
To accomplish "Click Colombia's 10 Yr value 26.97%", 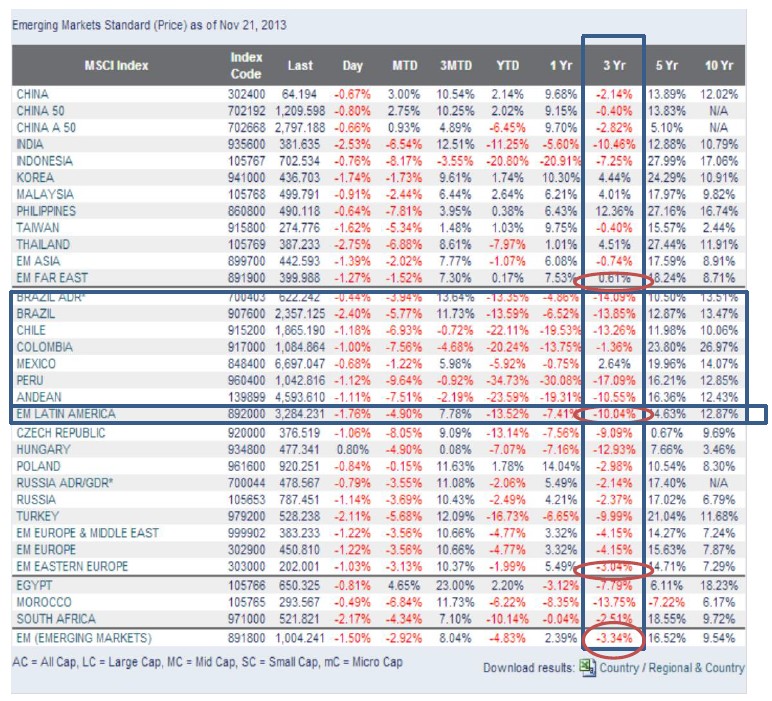I will [719, 347].
